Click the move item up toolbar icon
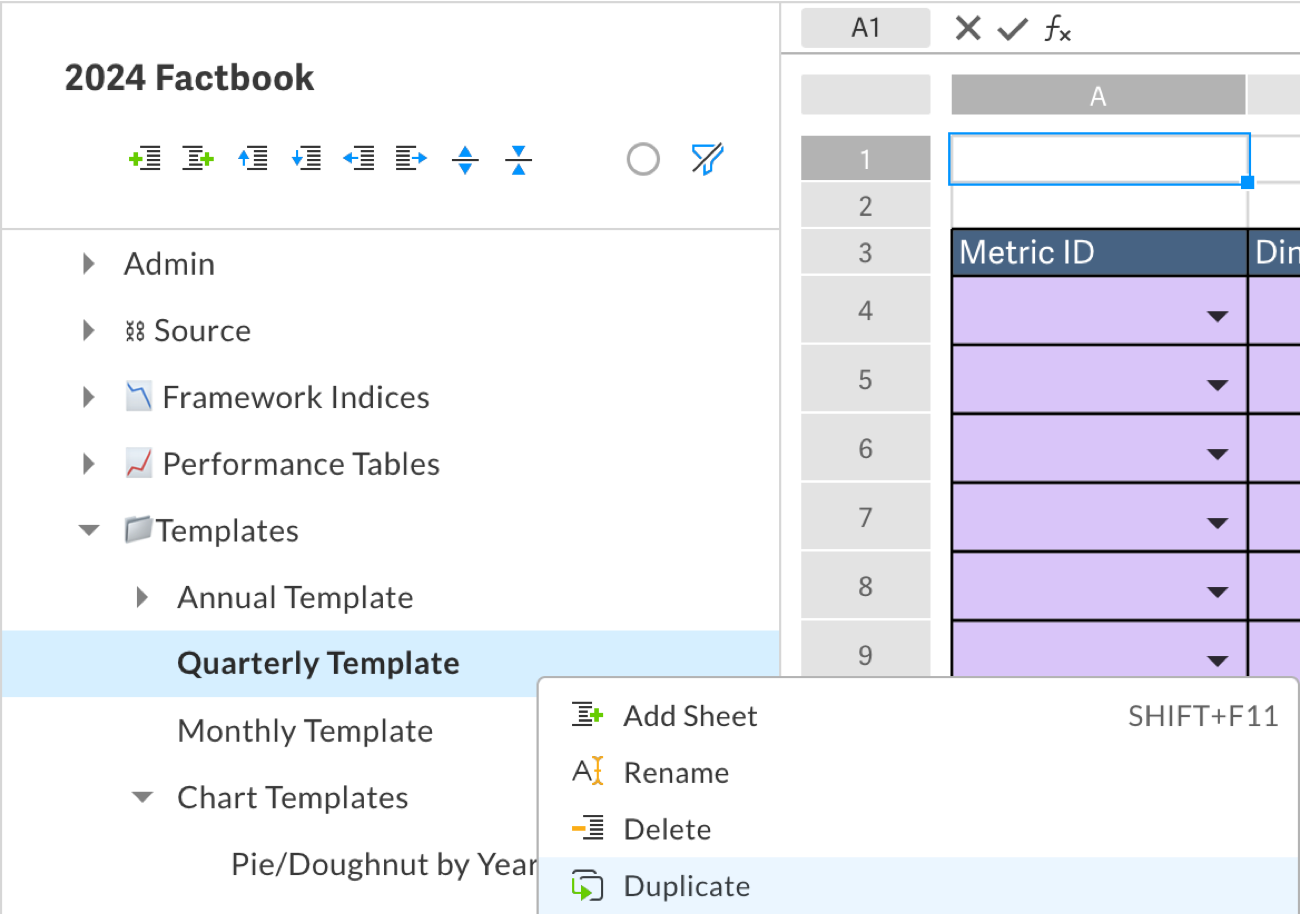Image resolution: width=1300 pixels, height=914 pixels. pos(252,158)
